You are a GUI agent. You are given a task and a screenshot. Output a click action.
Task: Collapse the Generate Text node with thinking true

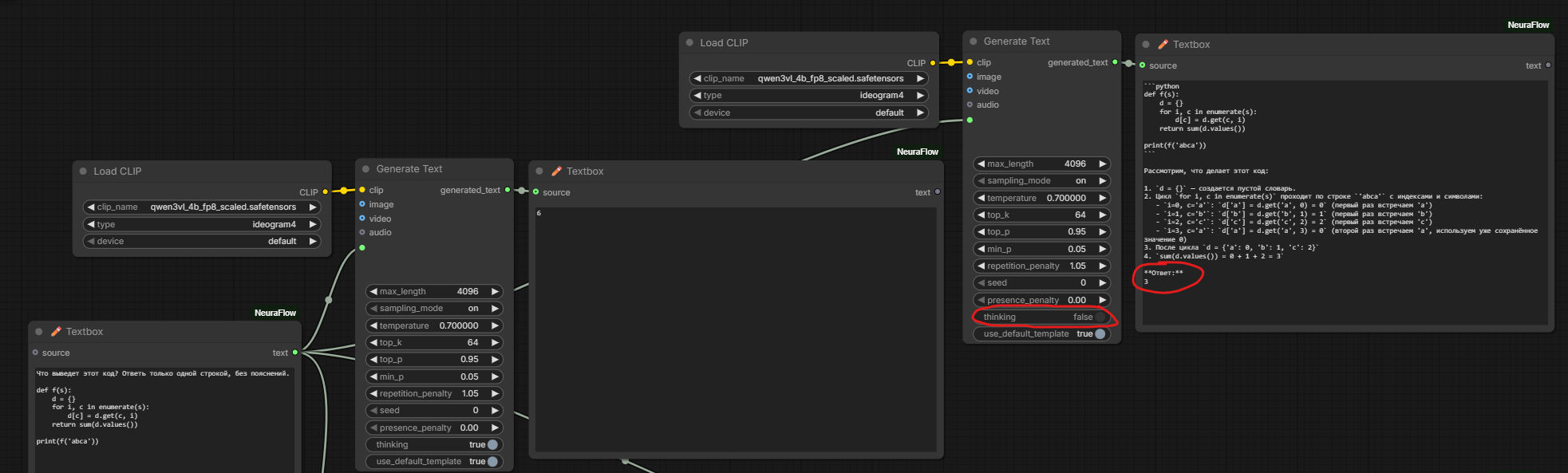point(365,169)
